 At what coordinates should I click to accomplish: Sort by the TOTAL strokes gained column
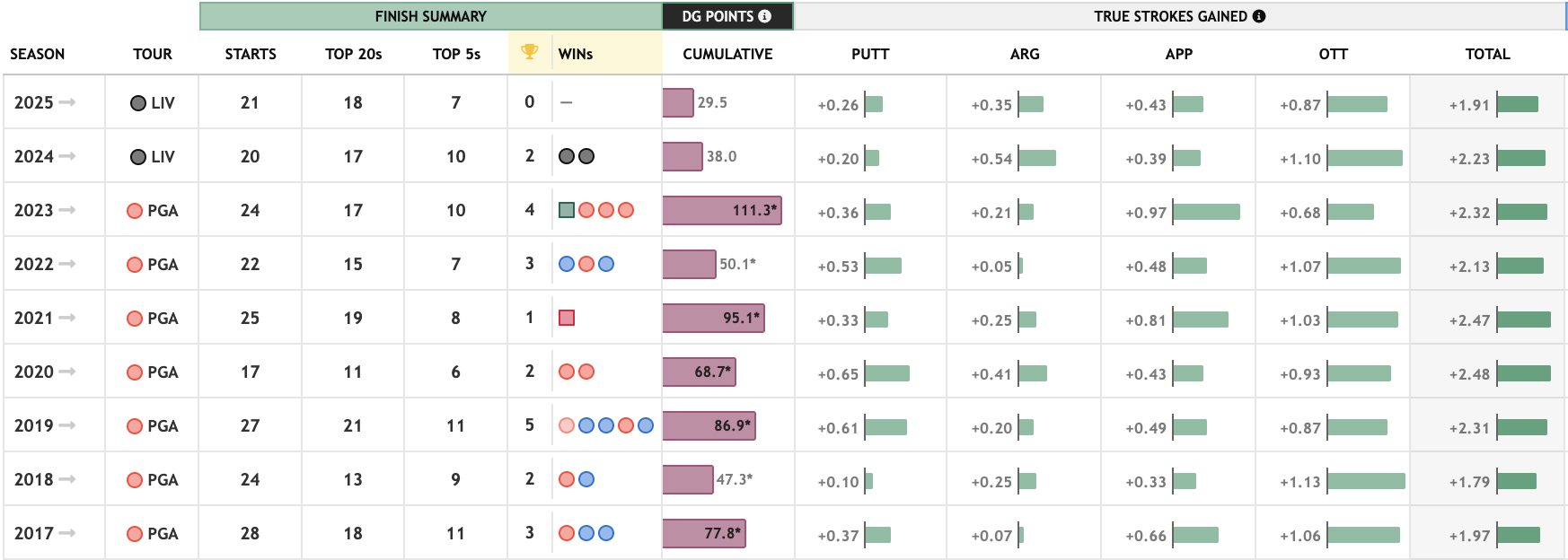[1487, 54]
